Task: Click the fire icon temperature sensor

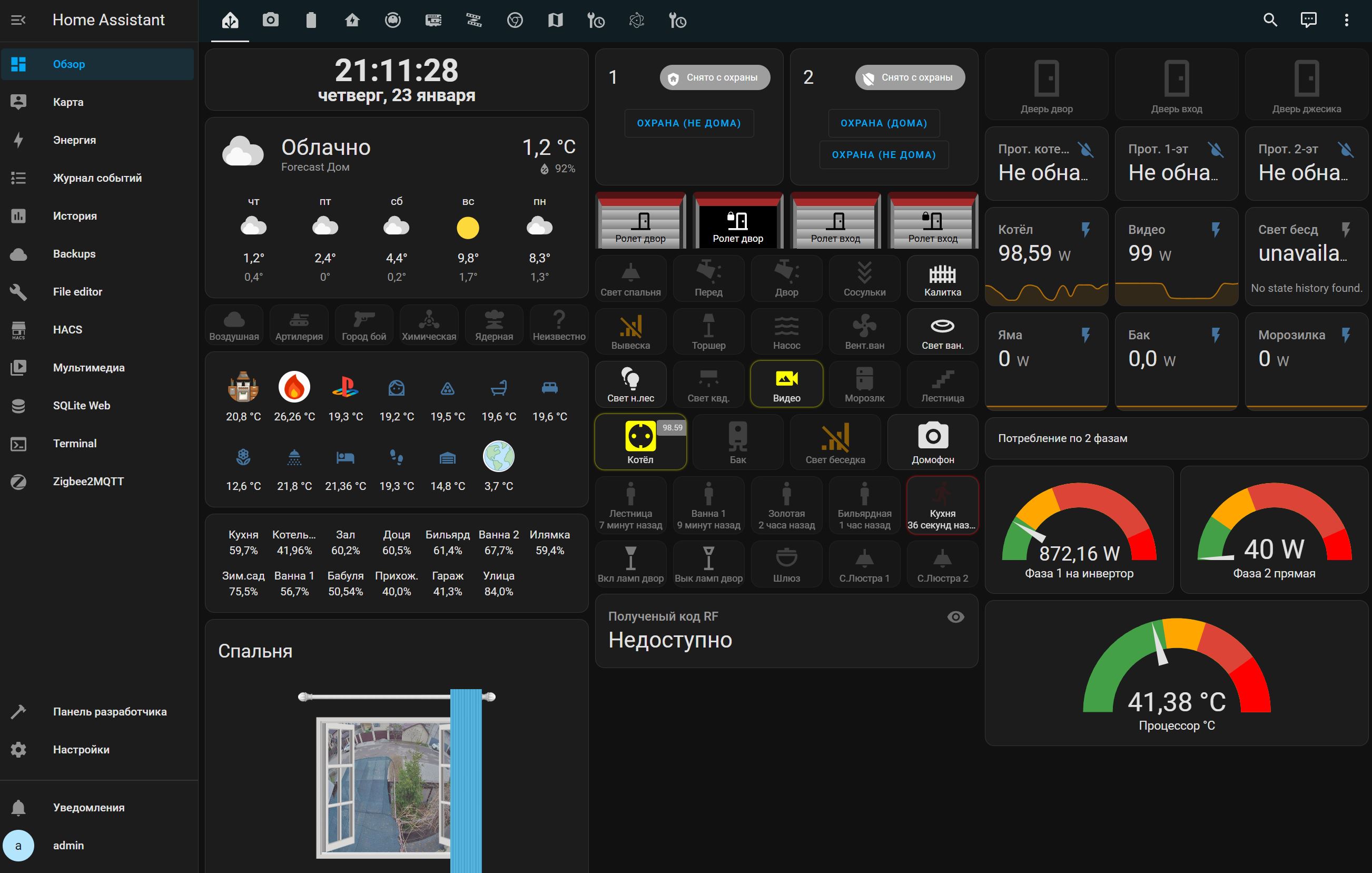Action: pos(294,387)
